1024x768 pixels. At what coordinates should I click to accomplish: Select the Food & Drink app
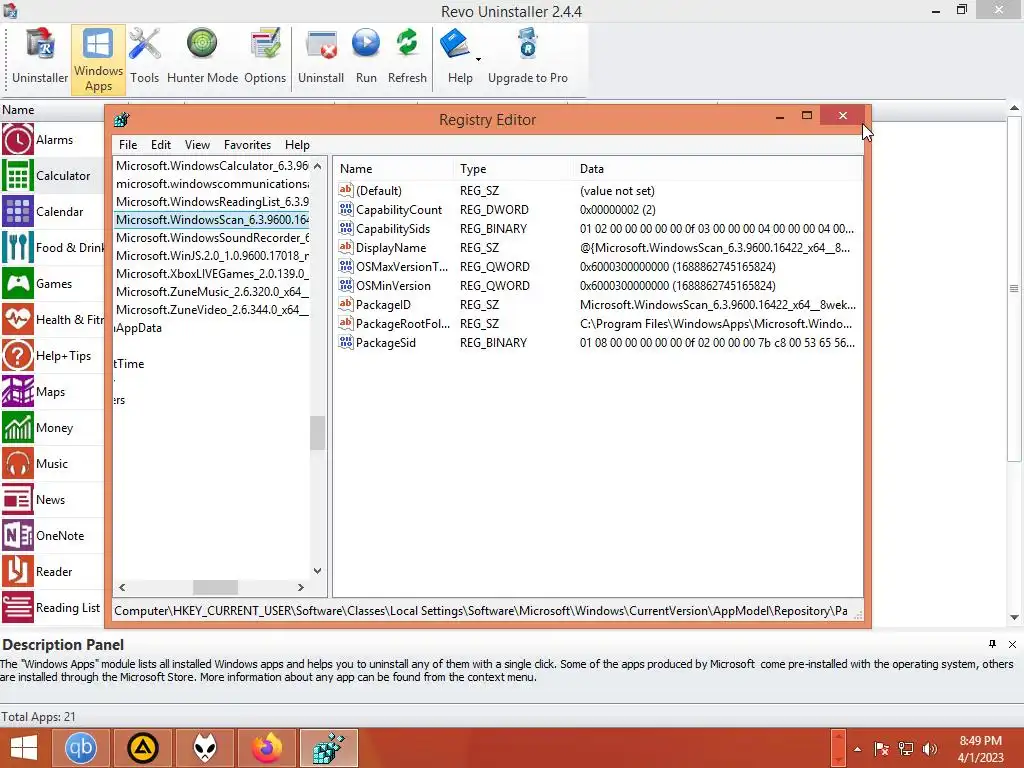(52, 248)
